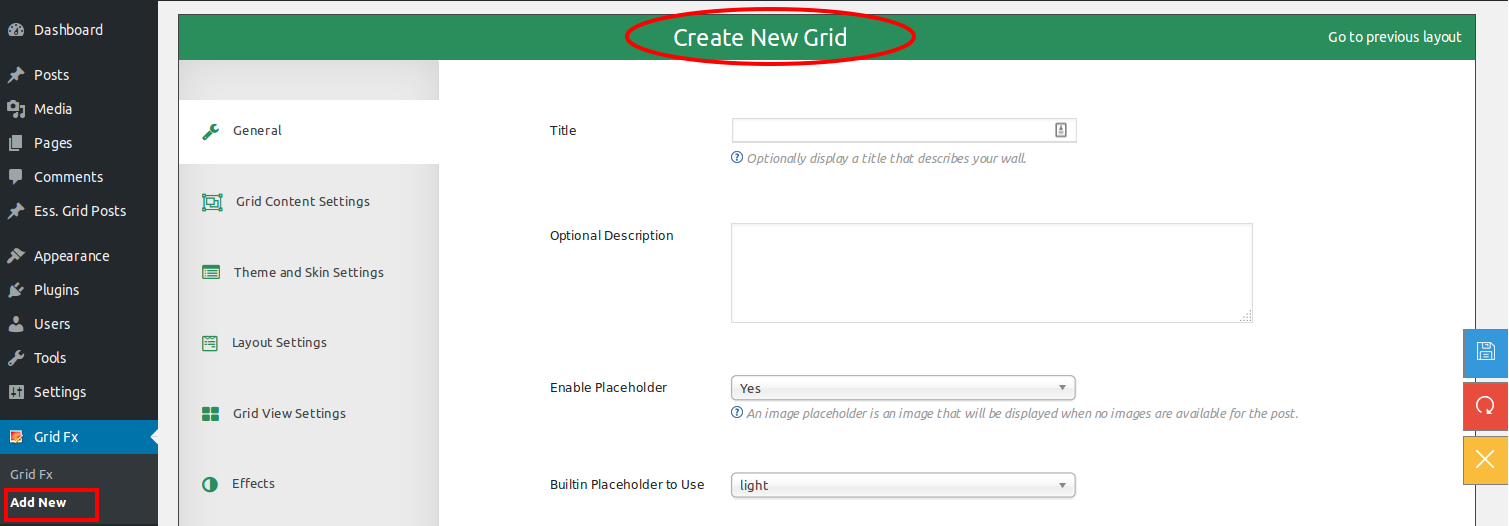This screenshot has height=526, width=1509.
Task: Click the icon inside the Title field
Action: coord(1061,130)
